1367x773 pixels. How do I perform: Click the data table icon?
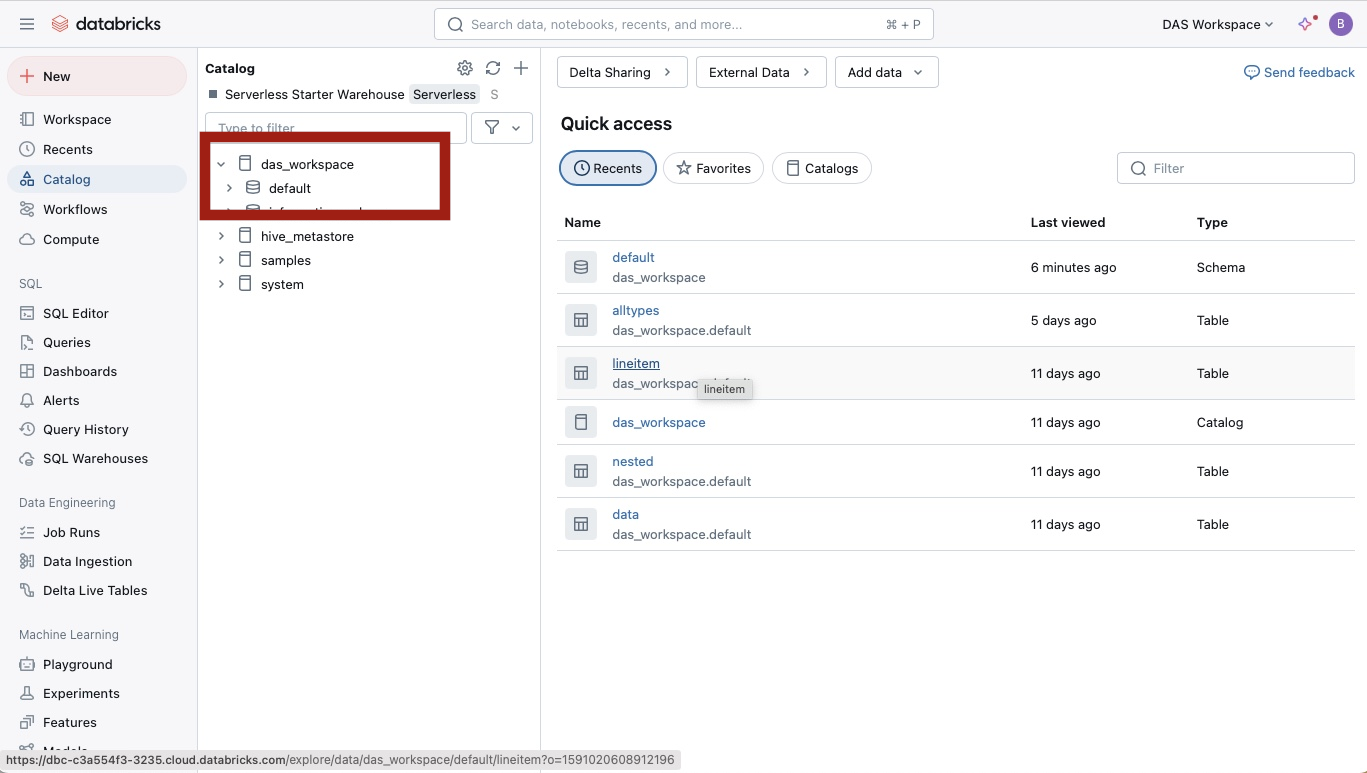581,524
